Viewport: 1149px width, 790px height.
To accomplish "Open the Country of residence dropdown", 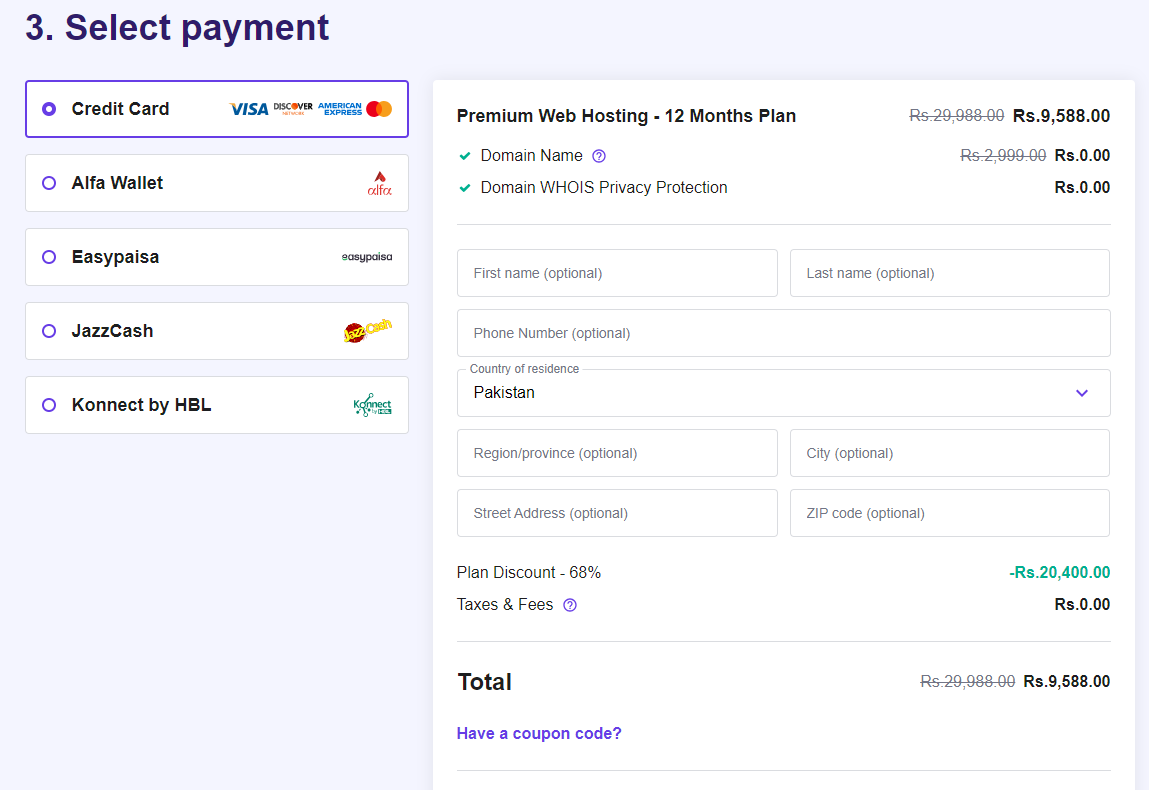I will [x=760, y=393].
